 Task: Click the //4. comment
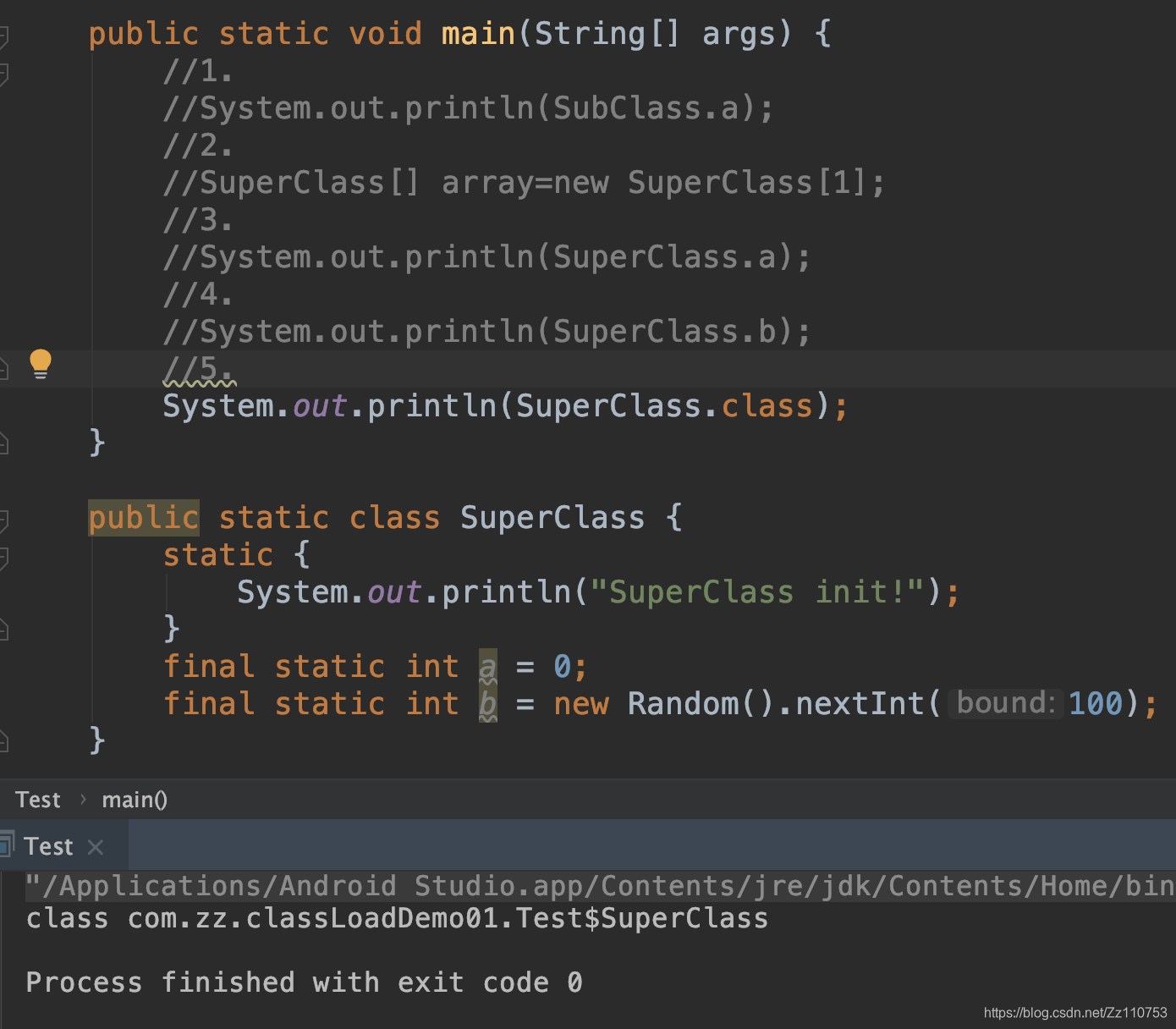[198, 294]
